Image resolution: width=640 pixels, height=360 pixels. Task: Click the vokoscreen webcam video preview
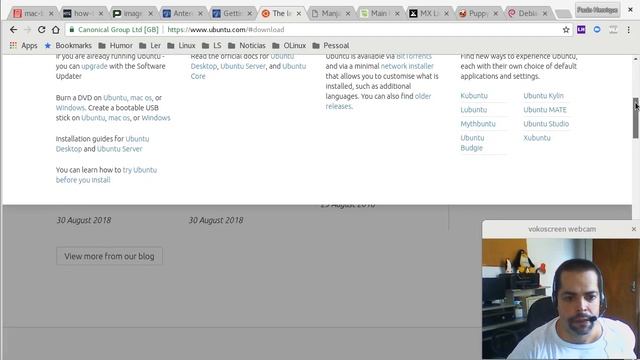point(561,299)
